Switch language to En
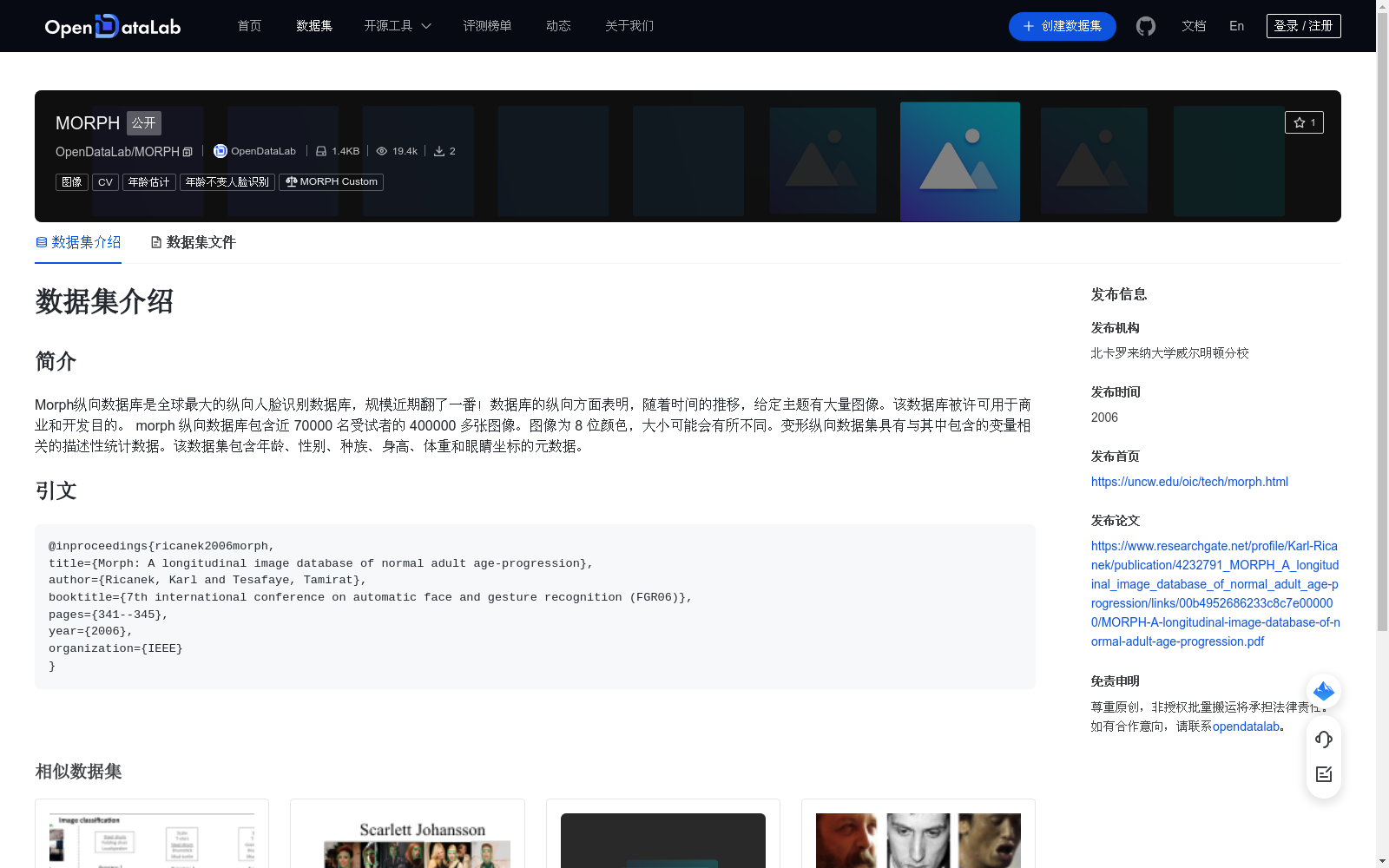Viewport: 1389px width, 868px height. [x=1236, y=26]
